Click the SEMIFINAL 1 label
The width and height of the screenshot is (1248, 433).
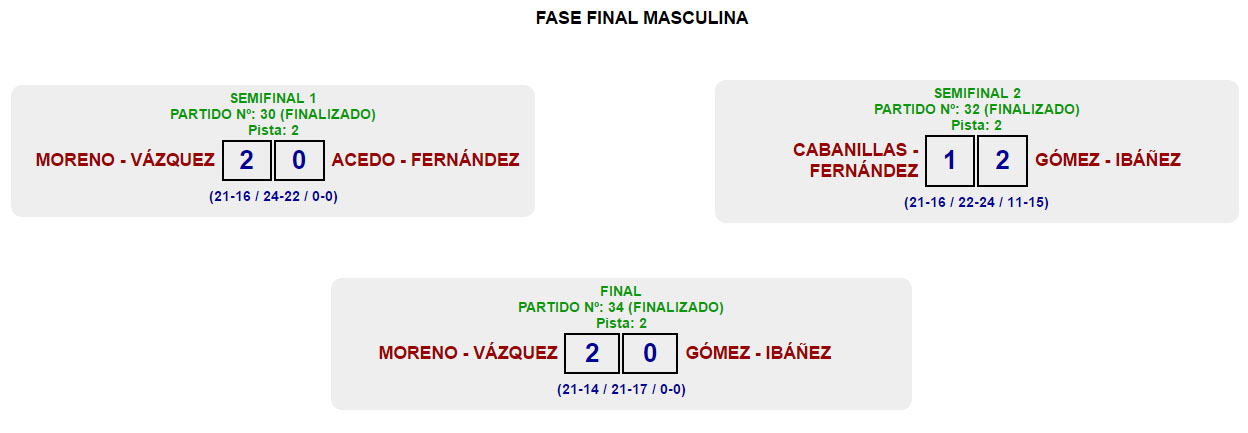point(273,98)
